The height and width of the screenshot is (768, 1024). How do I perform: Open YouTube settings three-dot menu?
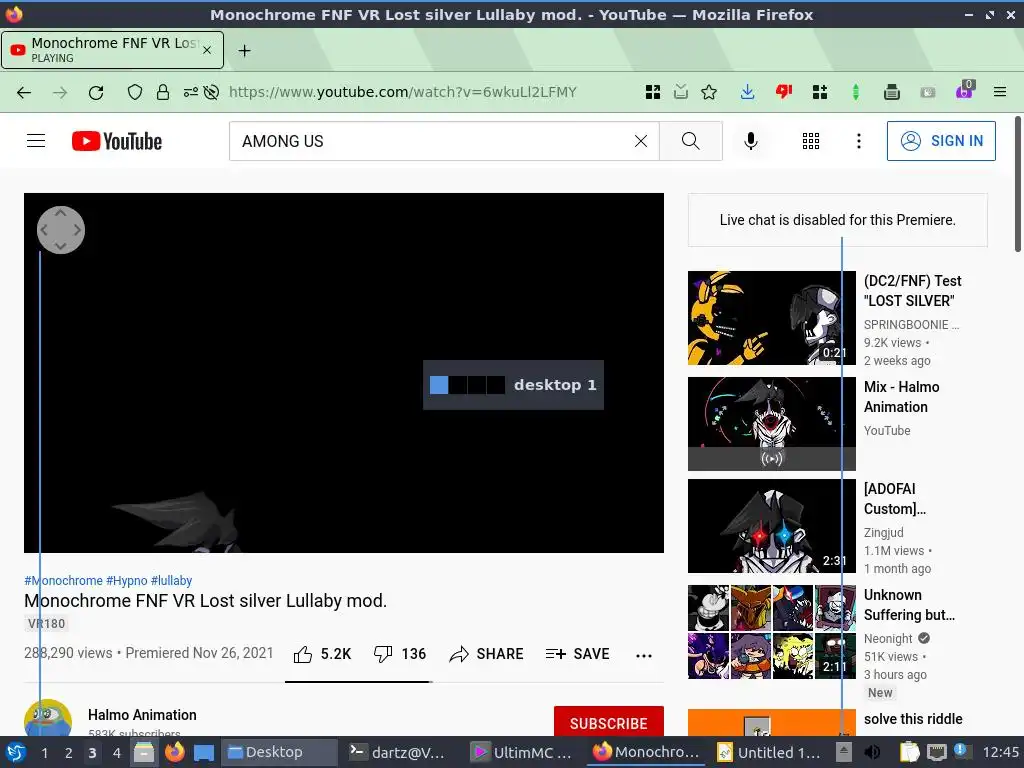click(858, 141)
